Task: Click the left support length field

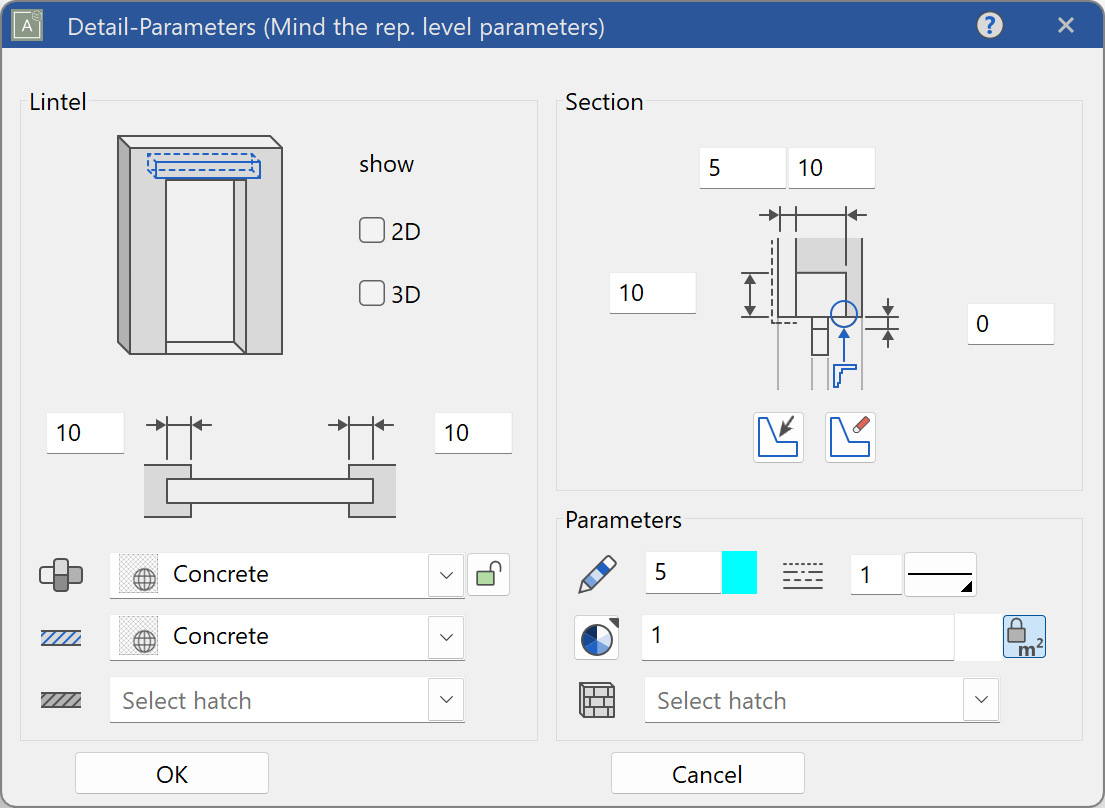Action: [85, 433]
